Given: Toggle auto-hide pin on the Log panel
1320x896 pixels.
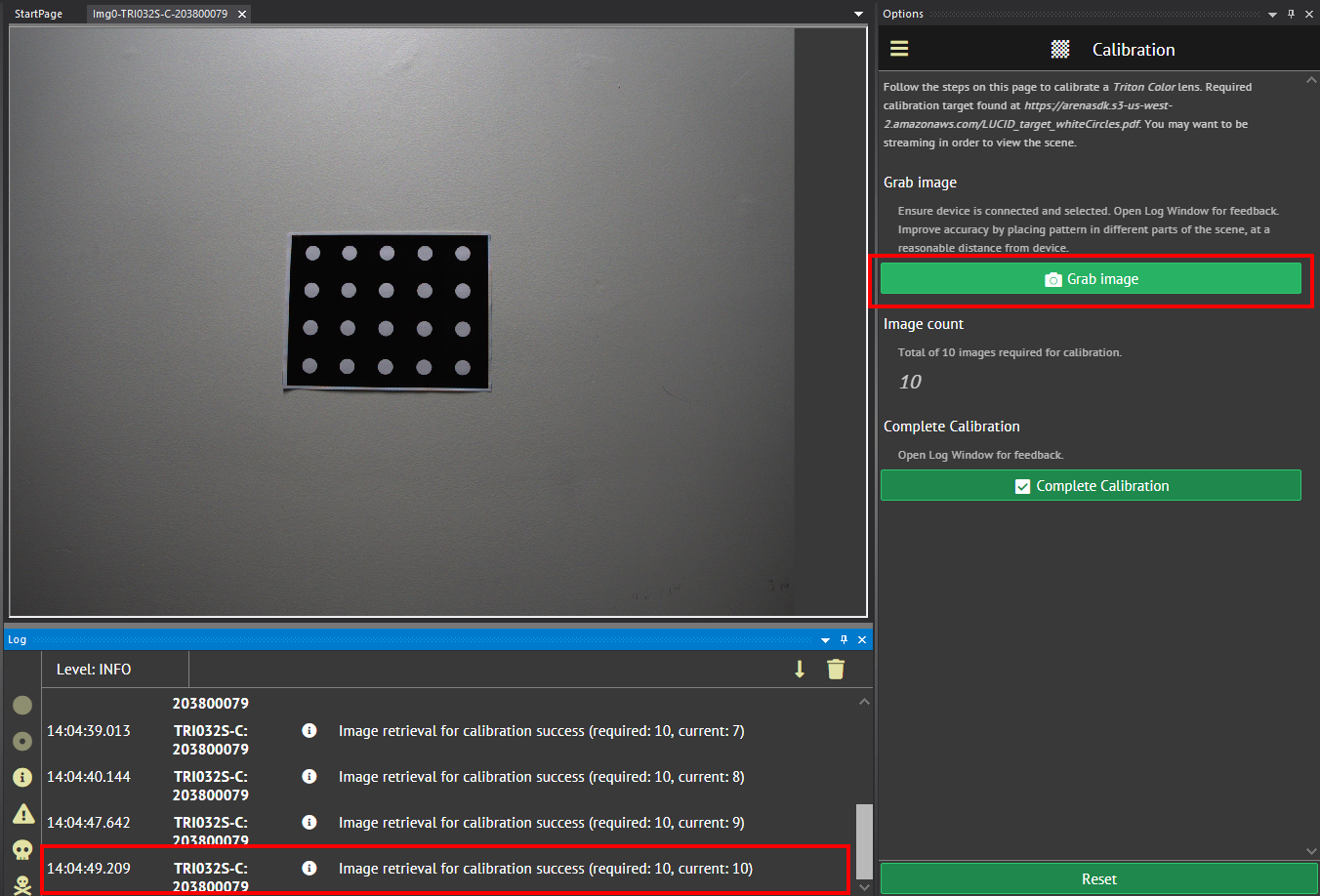Looking at the screenshot, I should click(x=844, y=639).
